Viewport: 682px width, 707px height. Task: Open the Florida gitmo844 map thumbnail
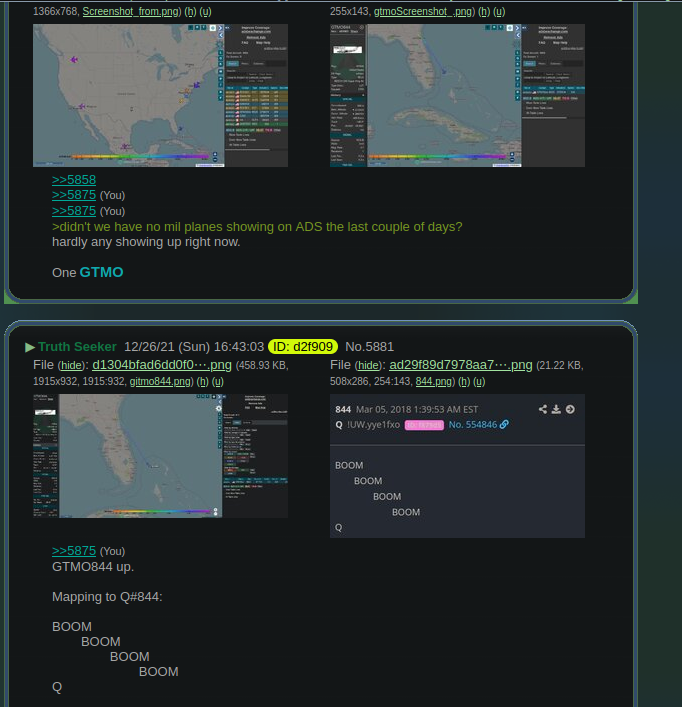(160, 456)
